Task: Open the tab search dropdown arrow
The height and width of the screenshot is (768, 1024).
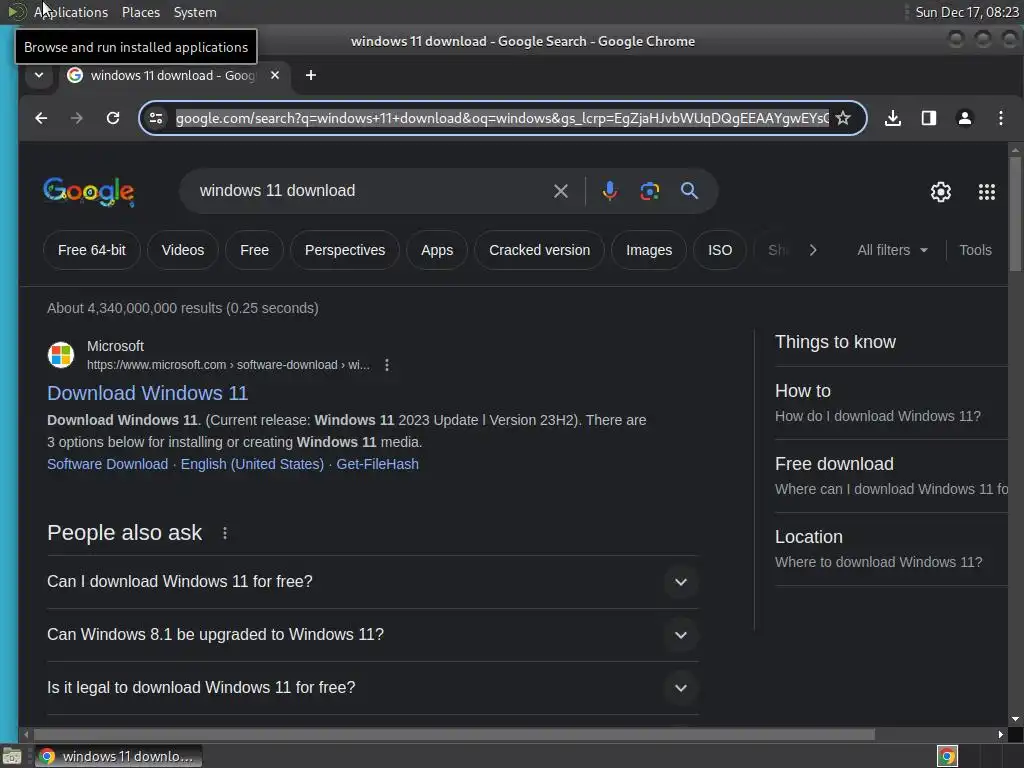Action: tap(39, 75)
